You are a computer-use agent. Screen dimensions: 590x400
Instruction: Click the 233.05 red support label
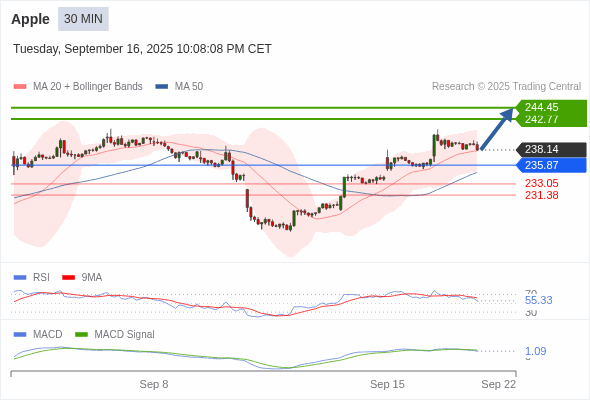[541, 183]
